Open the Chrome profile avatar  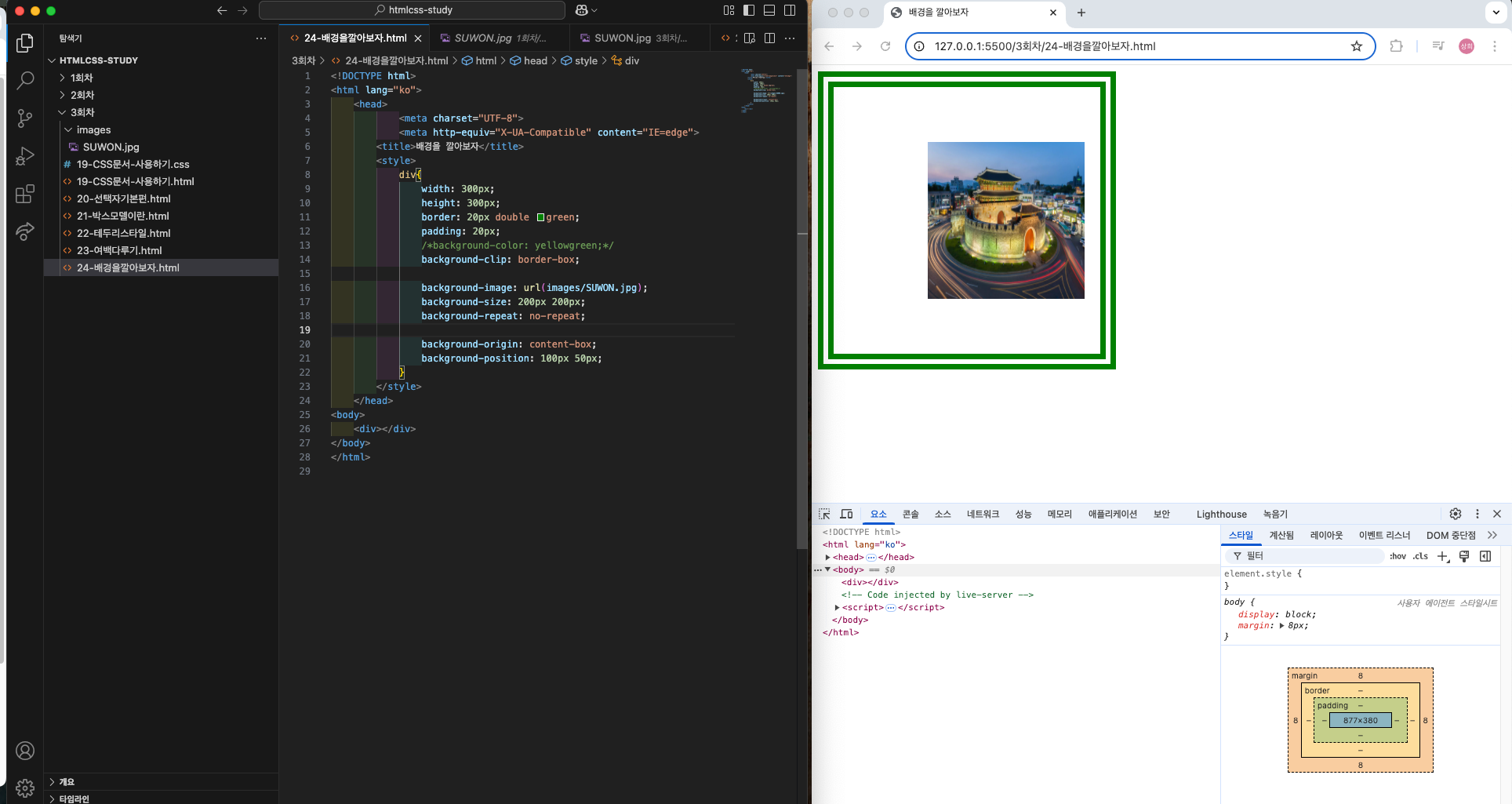pos(1467,46)
